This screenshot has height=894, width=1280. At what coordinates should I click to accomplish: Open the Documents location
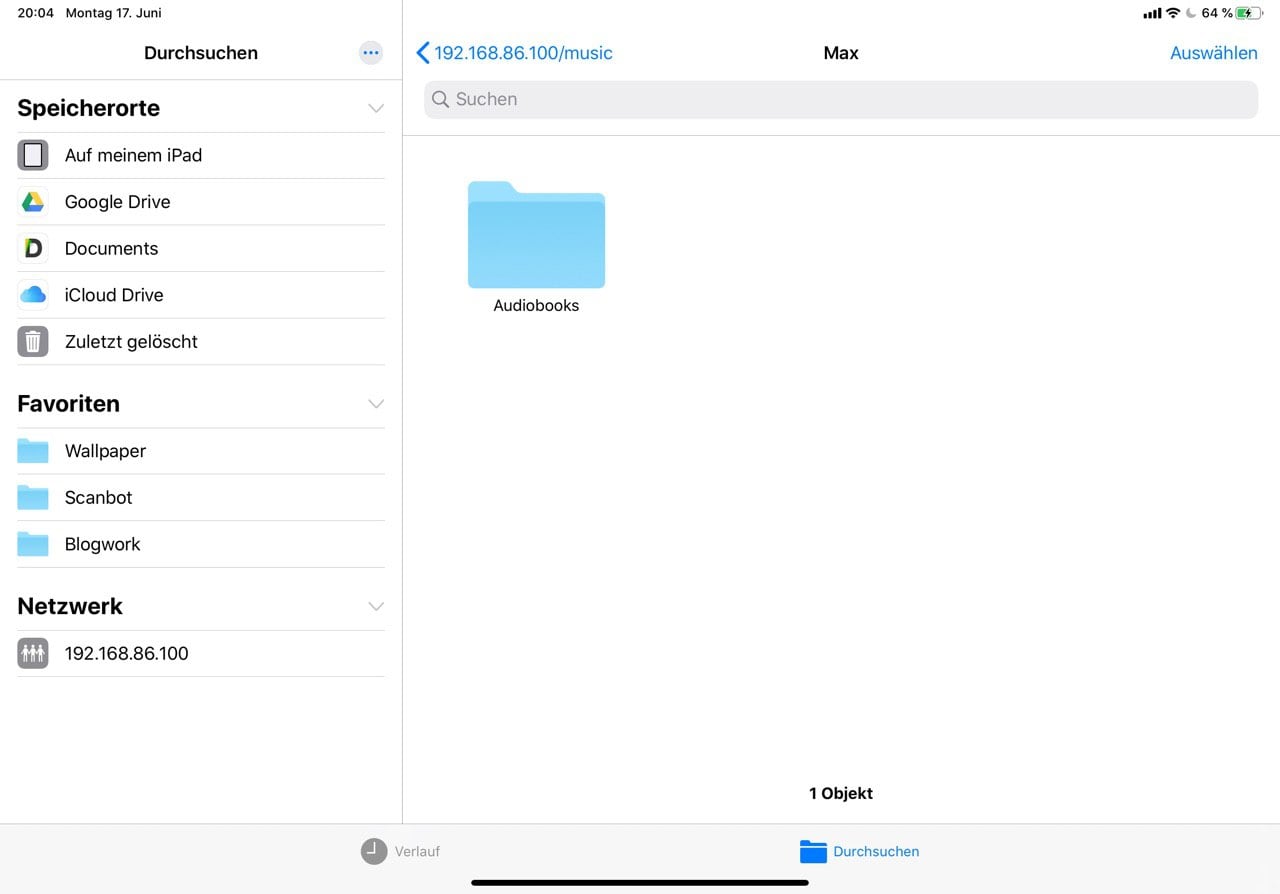click(x=201, y=248)
